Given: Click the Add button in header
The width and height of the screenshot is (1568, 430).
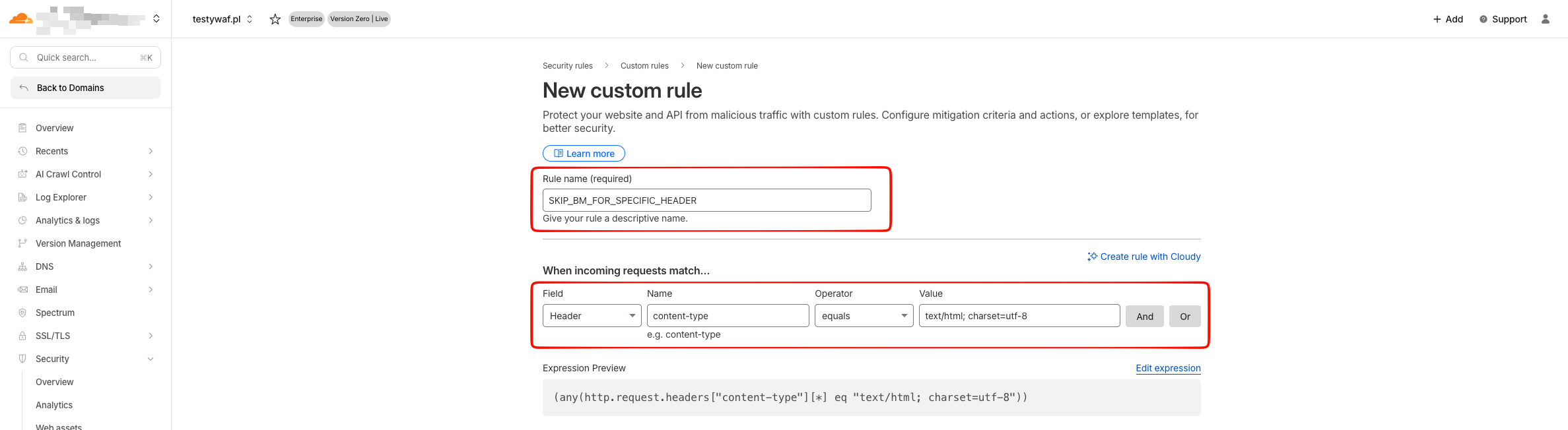Looking at the screenshot, I should click(x=1448, y=19).
